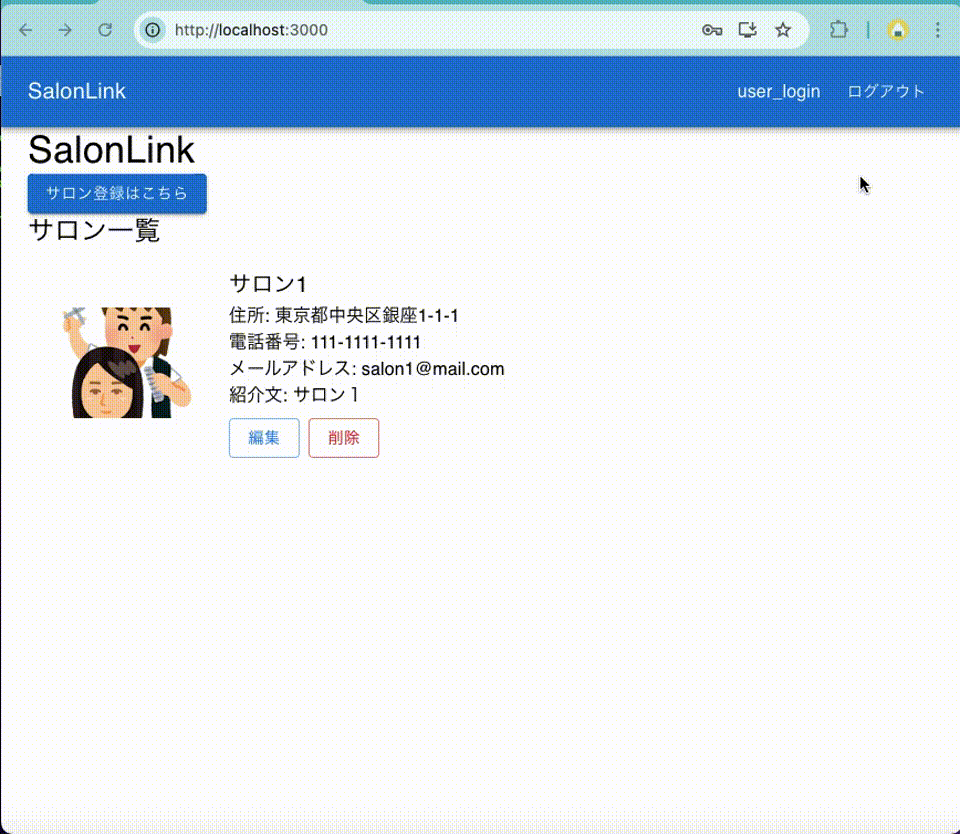Click the install app icon in address bar
This screenshot has width=960, height=834.
click(x=748, y=30)
